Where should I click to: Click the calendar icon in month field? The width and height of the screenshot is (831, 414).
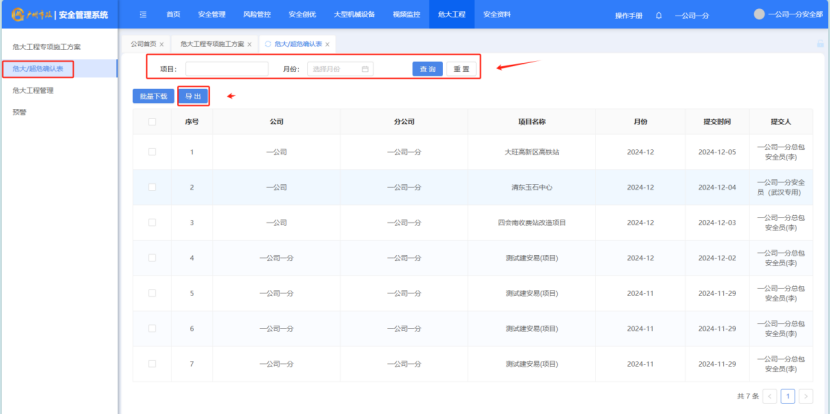pyautogui.click(x=365, y=69)
